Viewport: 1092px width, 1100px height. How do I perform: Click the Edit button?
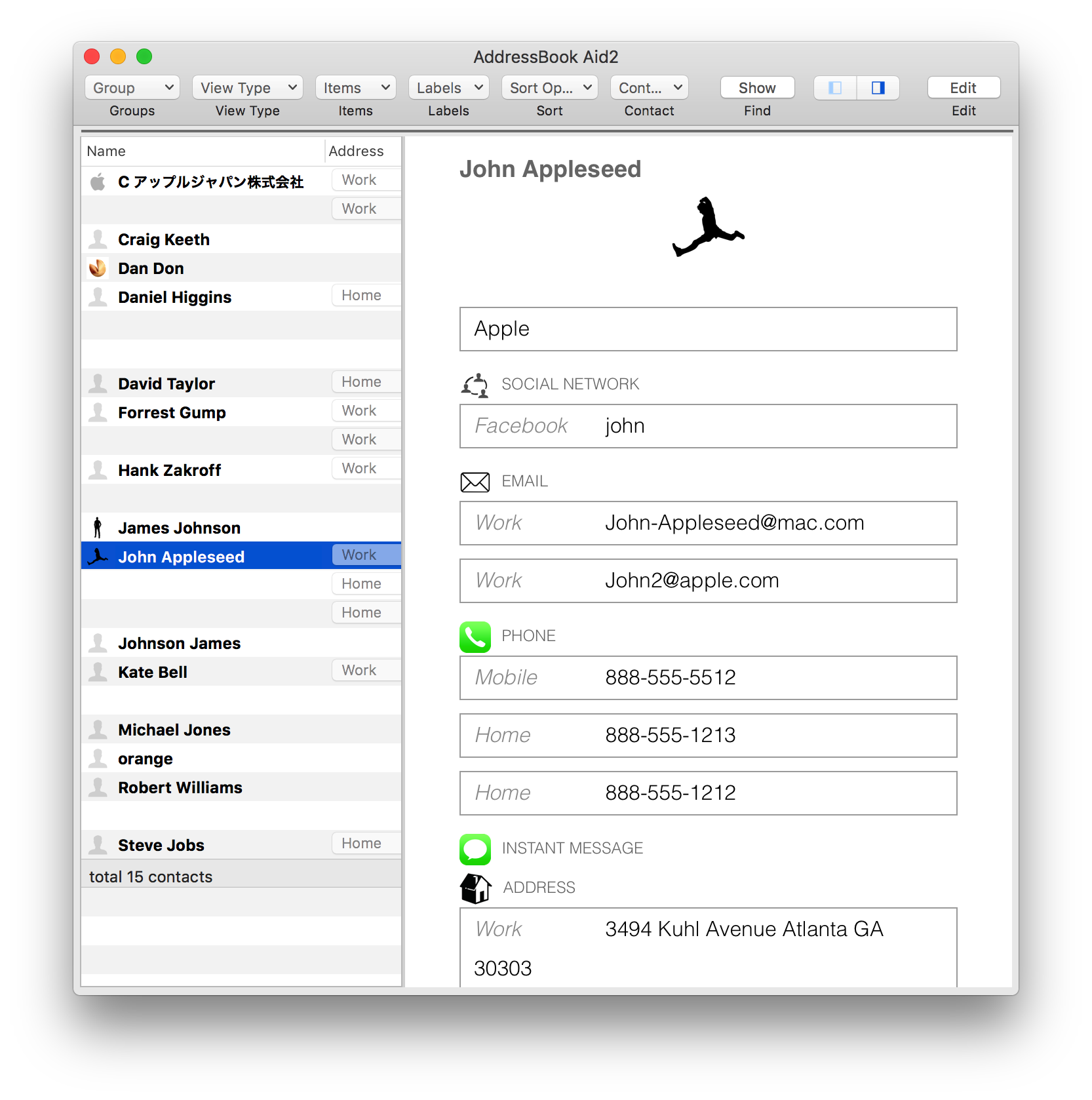click(x=964, y=88)
